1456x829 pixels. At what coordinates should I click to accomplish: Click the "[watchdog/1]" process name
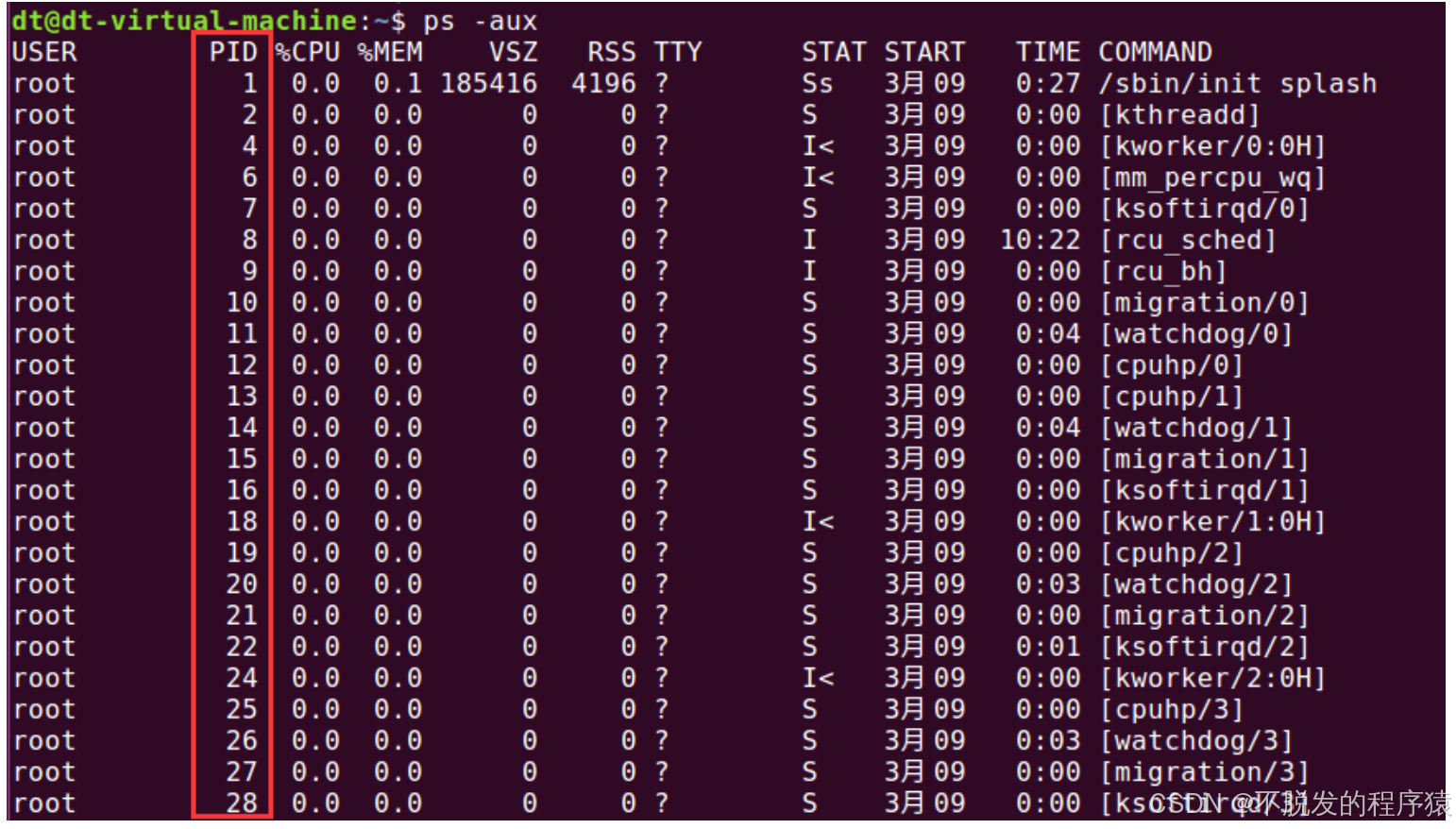point(1196,428)
